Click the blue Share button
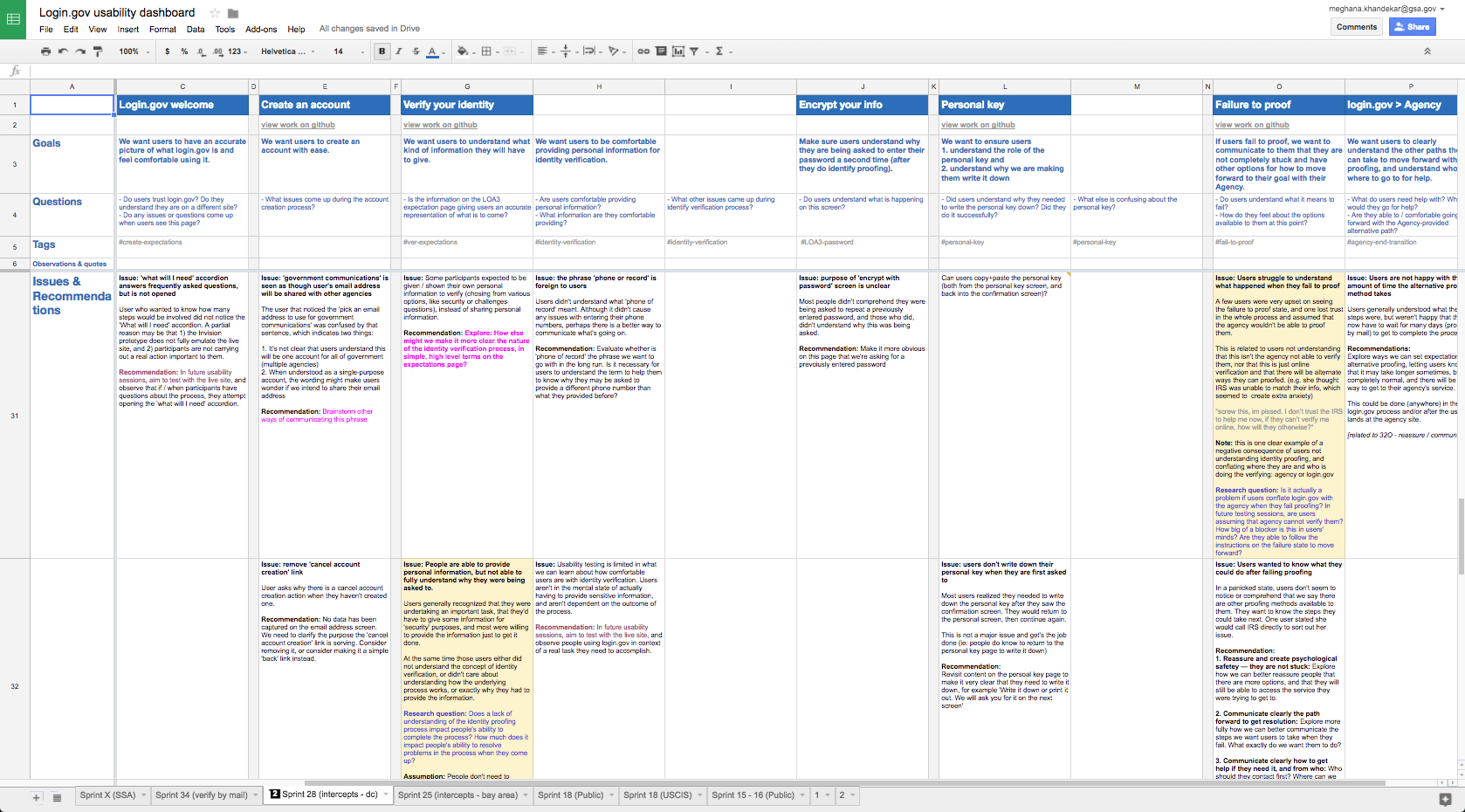Viewport: 1465px width, 812px height. click(x=1412, y=27)
